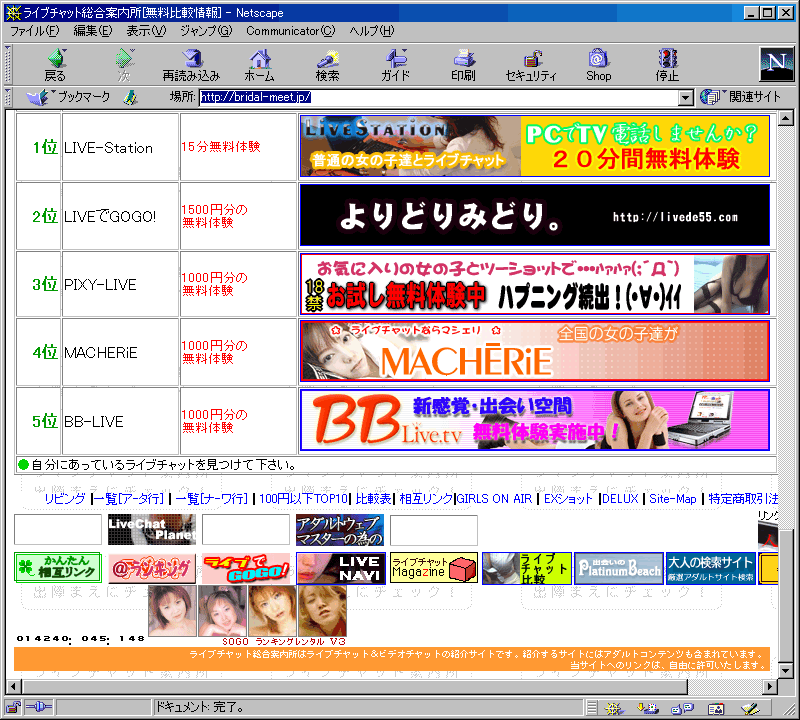Click the 1位 LIVE-Station name cell
The height and width of the screenshot is (720, 800).
[120, 147]
